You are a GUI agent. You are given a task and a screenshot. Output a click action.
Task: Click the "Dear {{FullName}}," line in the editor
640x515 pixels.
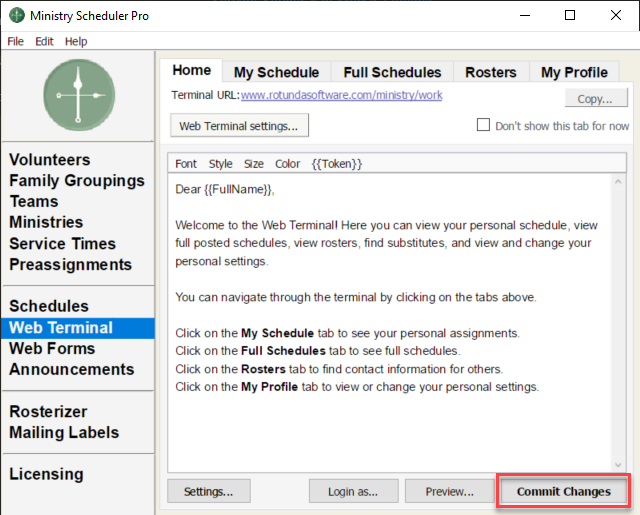[x=225, y=189]
